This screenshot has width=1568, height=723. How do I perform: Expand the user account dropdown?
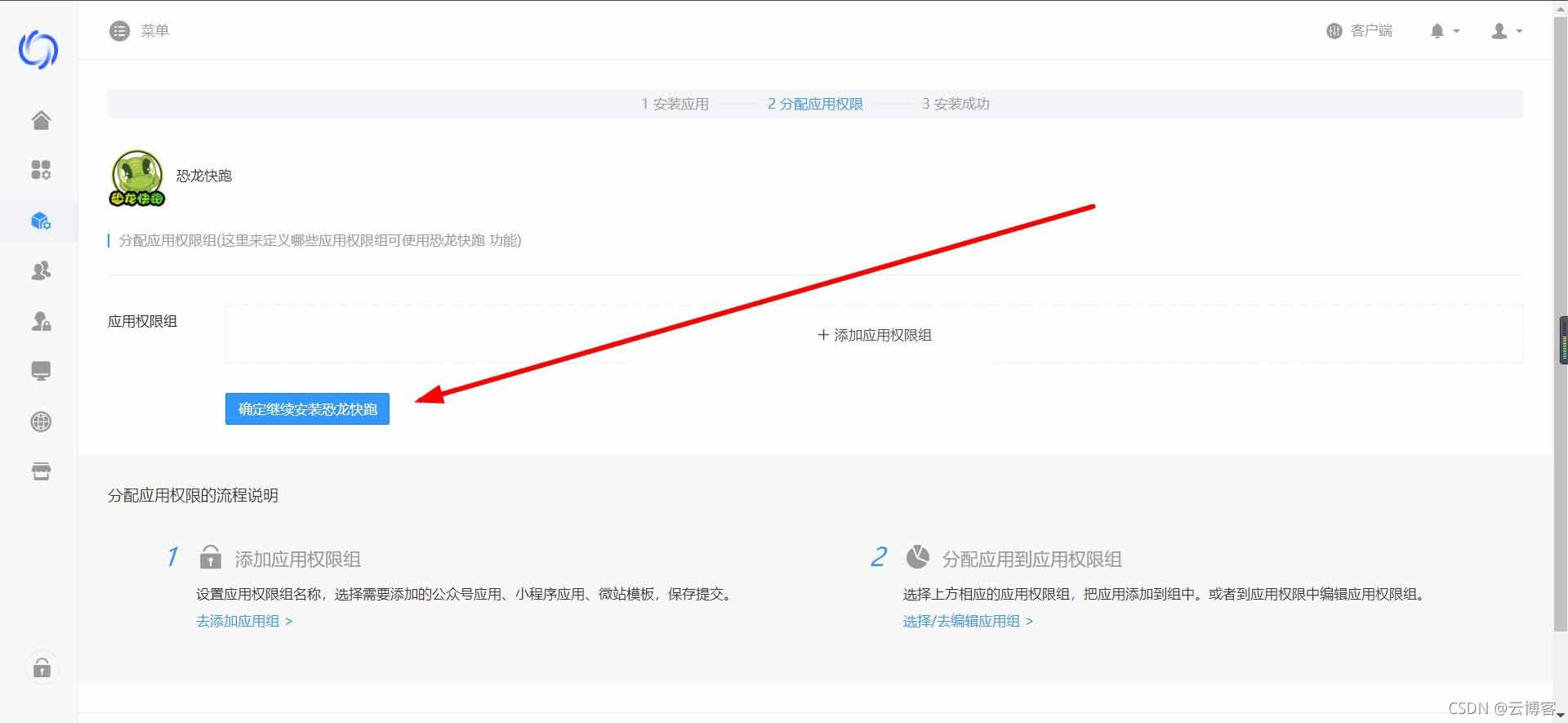coord(1506,31)
